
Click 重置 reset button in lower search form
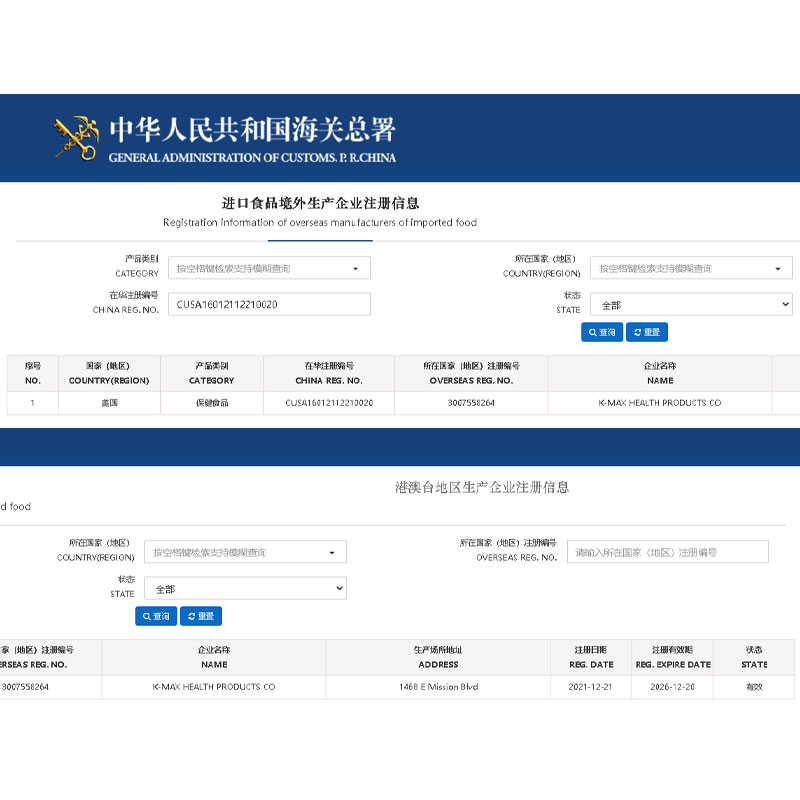[x=201, y=616]
